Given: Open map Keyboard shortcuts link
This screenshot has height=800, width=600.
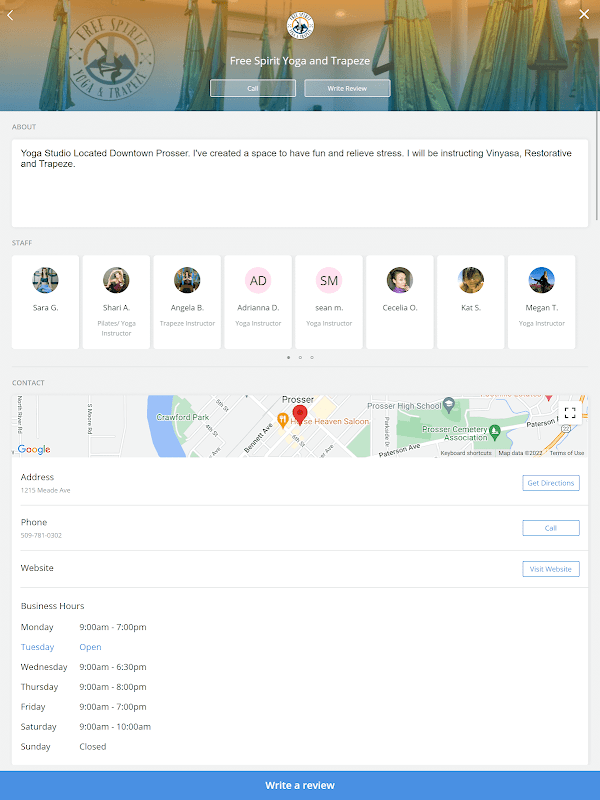Looking at the screenshot, I should pos(466,453).
